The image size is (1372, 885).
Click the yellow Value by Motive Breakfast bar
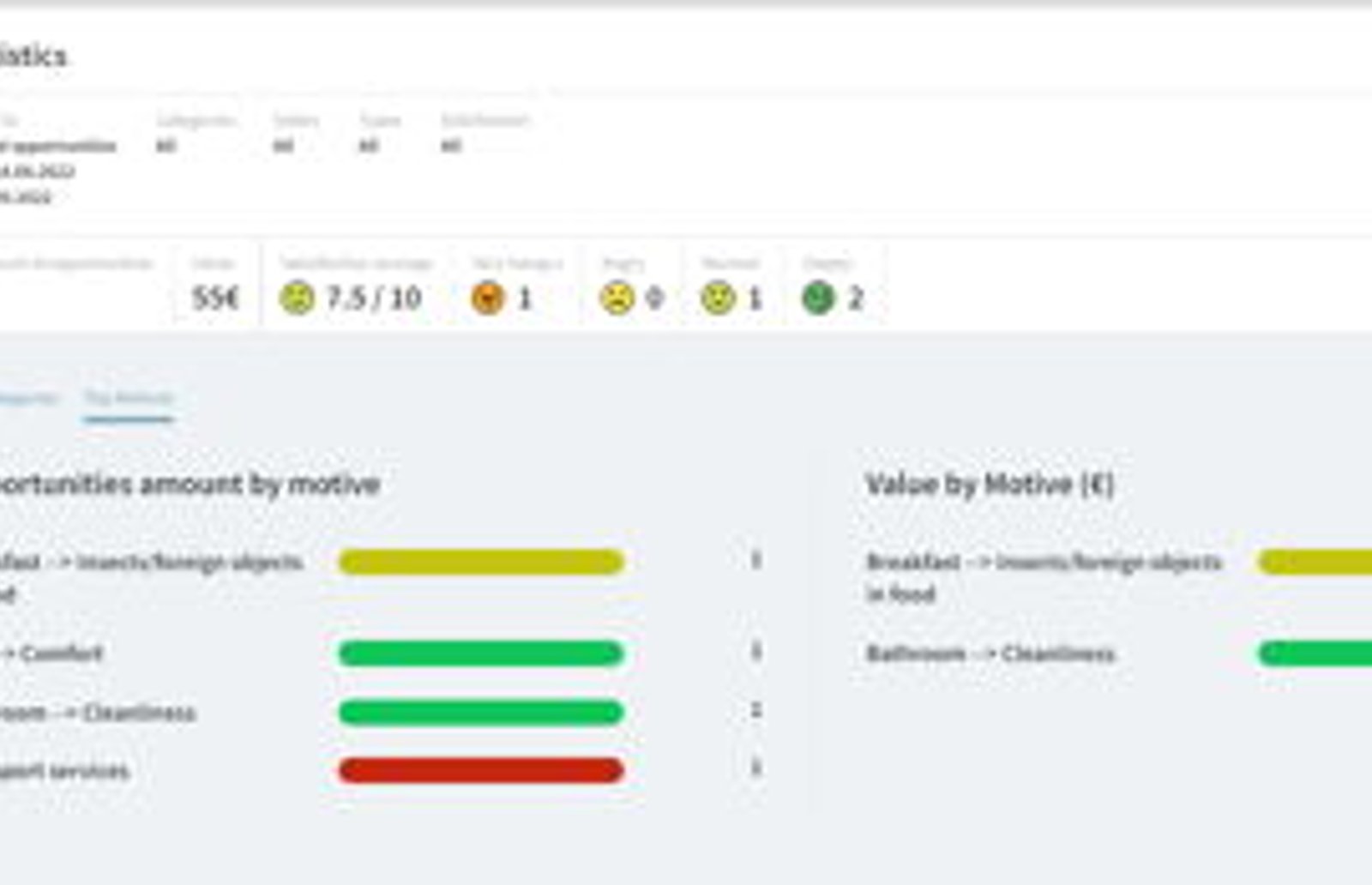[x=1315, y=563]
